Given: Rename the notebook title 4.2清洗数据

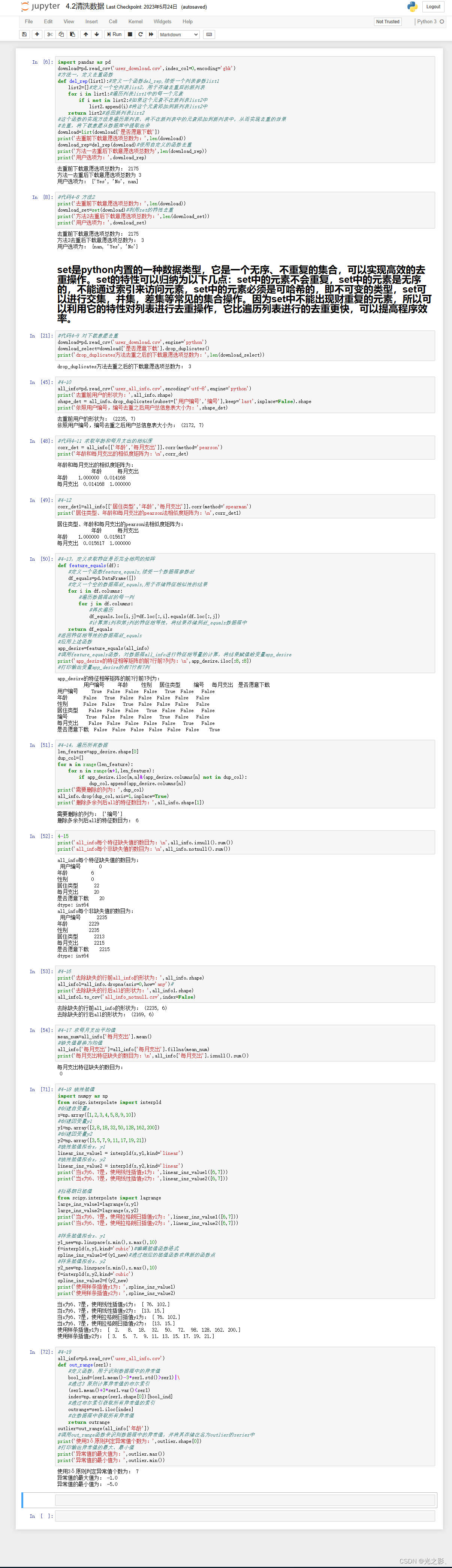Looking at the screenshot, I should click(85, 6).
